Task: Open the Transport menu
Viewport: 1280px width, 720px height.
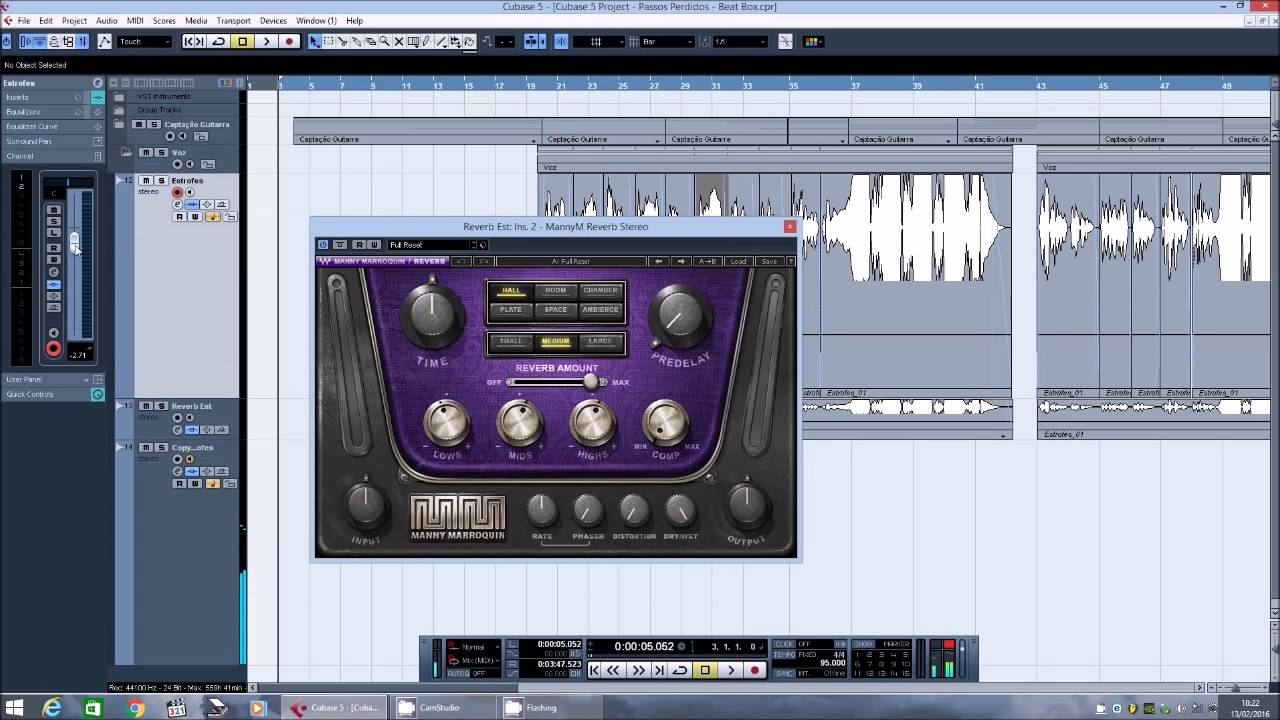Action: coord(233,20)
